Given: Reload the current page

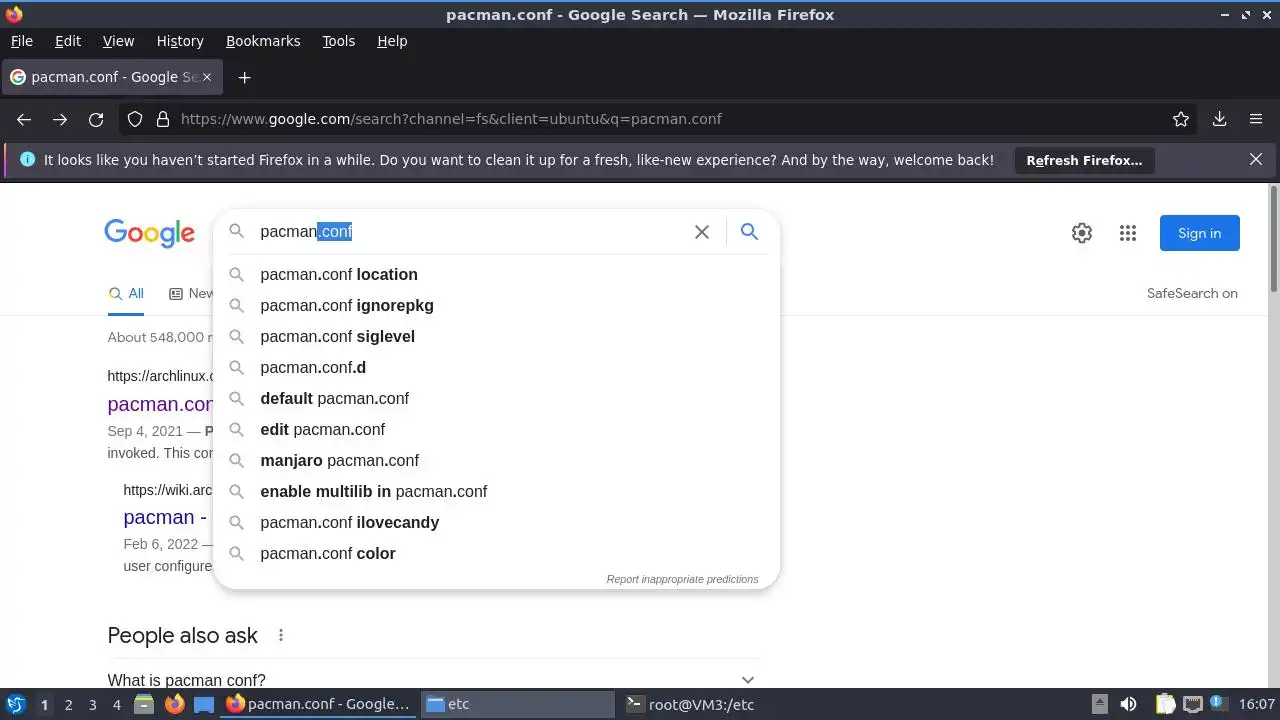Looking at the screenshot, I should point(96,119).
